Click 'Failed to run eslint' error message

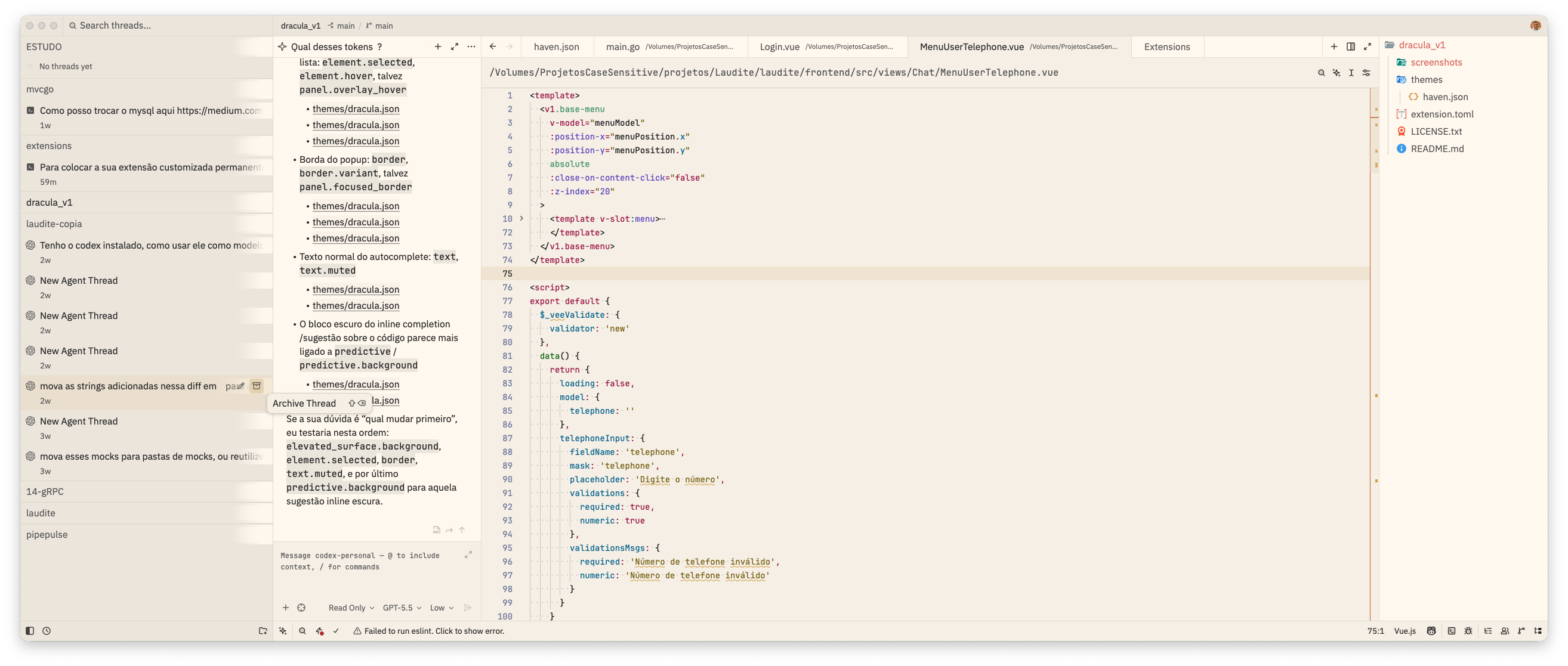tap(428, 631)
